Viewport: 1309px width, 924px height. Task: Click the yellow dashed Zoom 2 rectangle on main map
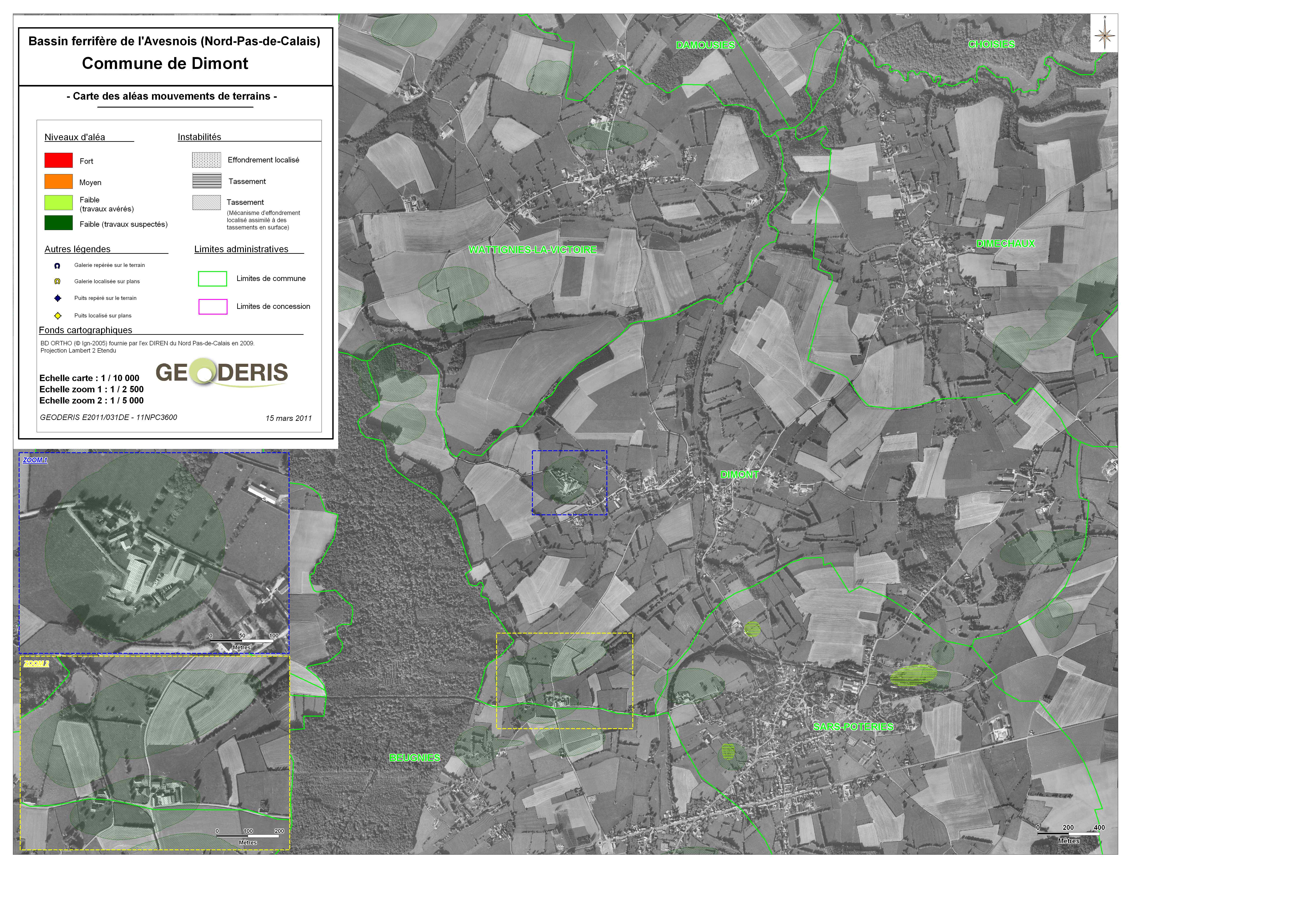click(564, 681)
